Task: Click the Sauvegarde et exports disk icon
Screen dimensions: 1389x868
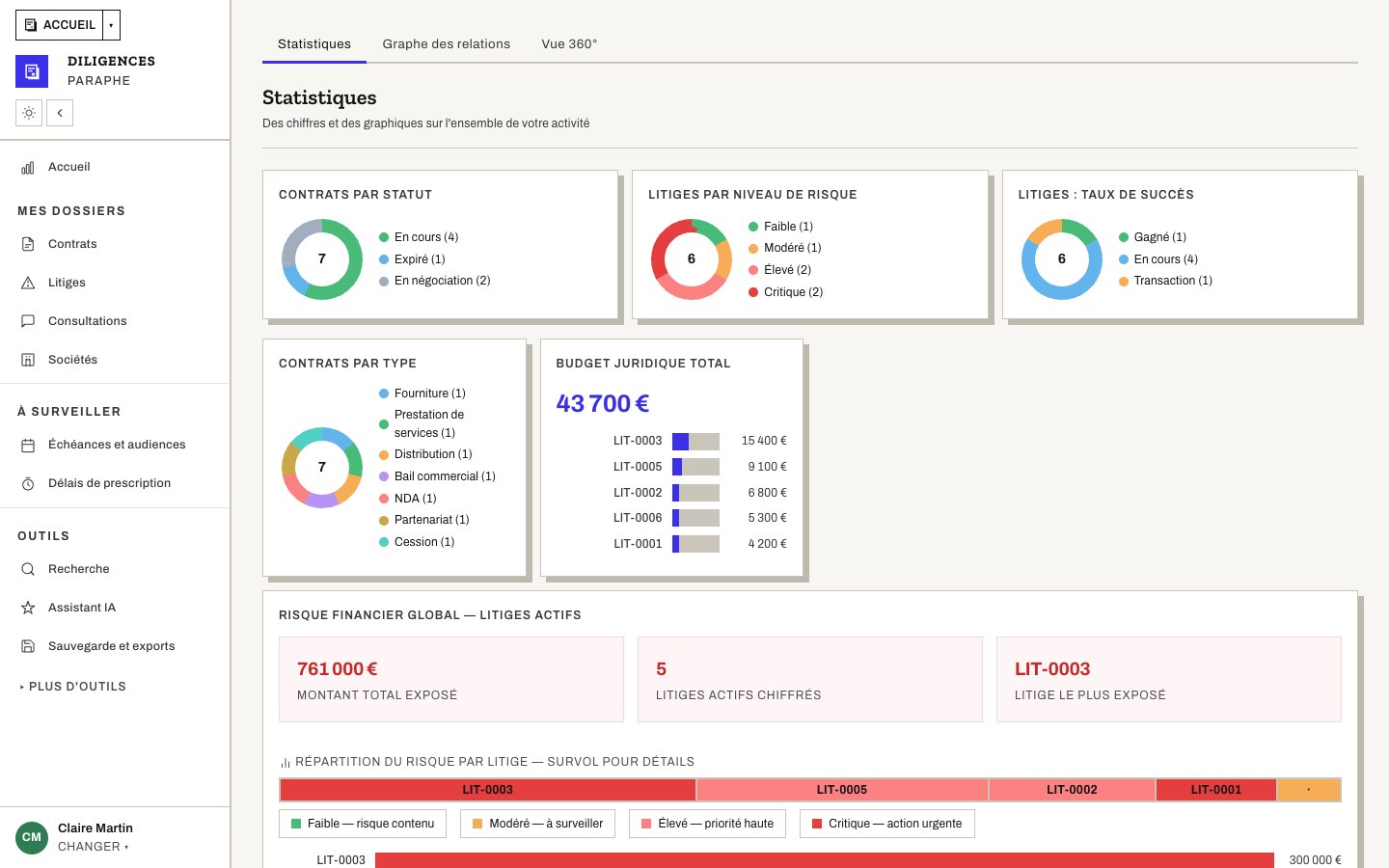Action: tap(28, 646)
